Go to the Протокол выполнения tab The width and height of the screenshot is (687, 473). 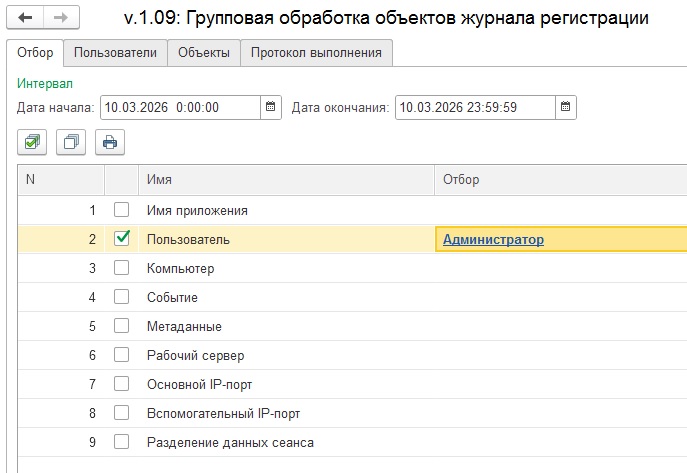[317, 52]
